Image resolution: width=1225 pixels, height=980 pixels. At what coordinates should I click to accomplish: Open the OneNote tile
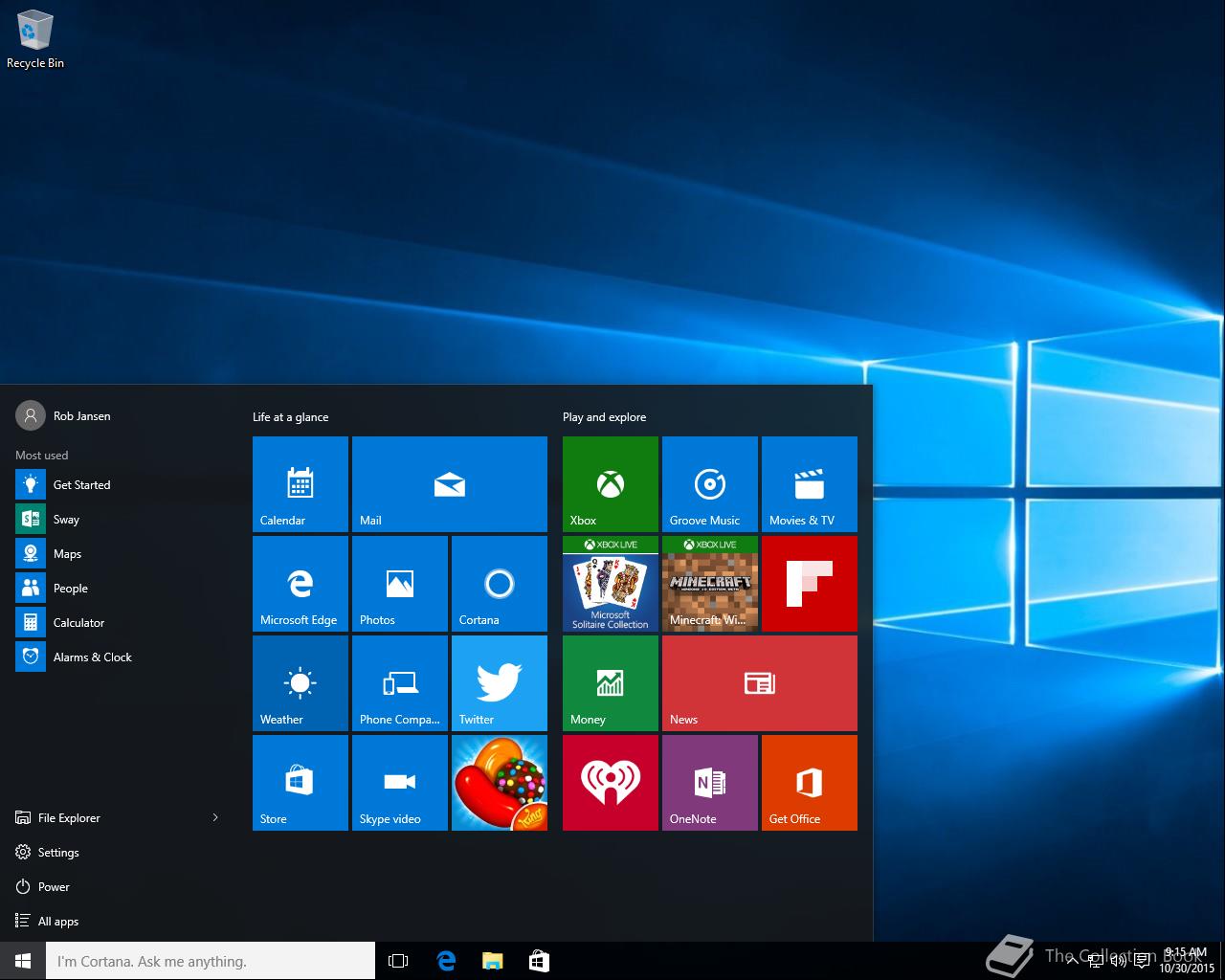[709, 783]
